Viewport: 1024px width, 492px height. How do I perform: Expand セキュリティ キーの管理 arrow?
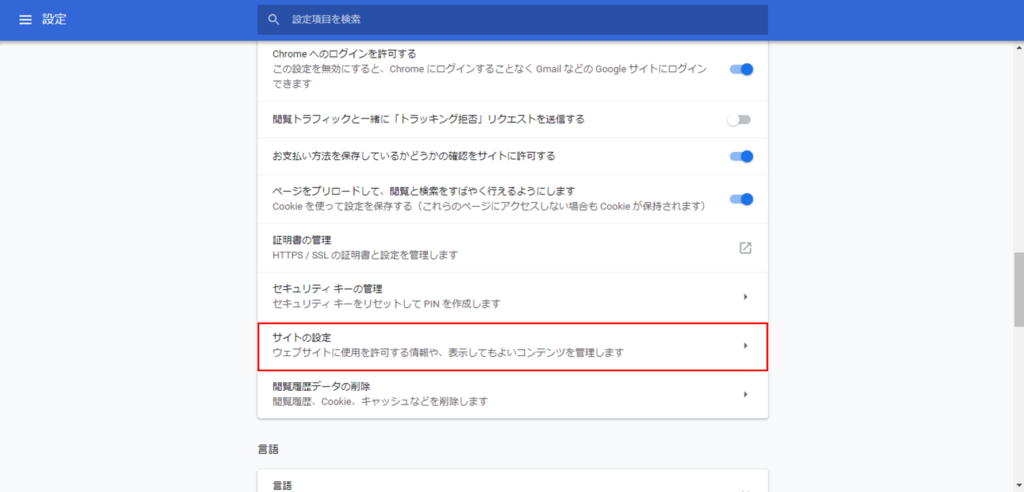[745, 297]
